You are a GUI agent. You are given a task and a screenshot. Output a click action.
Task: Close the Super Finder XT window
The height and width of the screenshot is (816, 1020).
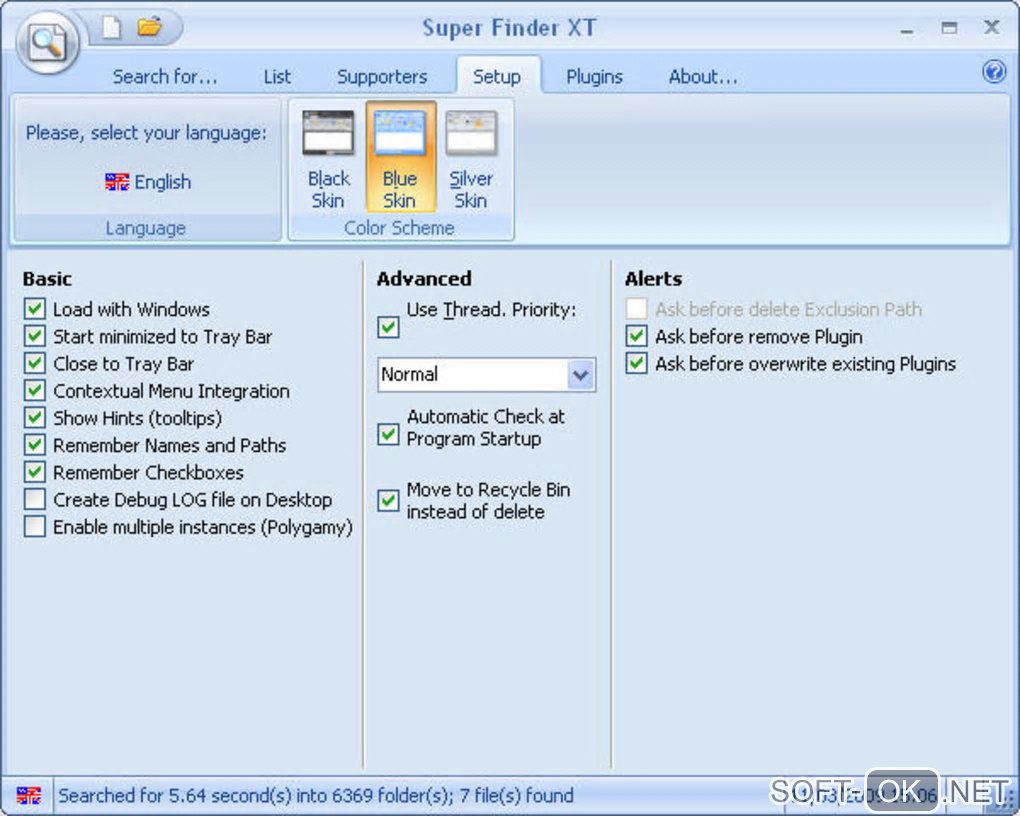[x=992, y=27]
